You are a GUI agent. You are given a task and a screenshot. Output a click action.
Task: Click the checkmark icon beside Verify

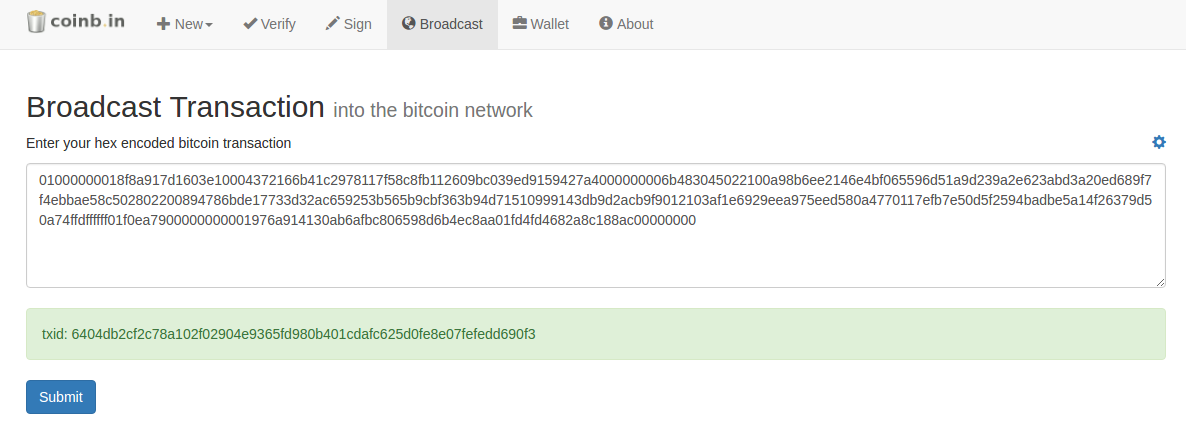pyautogui.click(x=250, y=23)
